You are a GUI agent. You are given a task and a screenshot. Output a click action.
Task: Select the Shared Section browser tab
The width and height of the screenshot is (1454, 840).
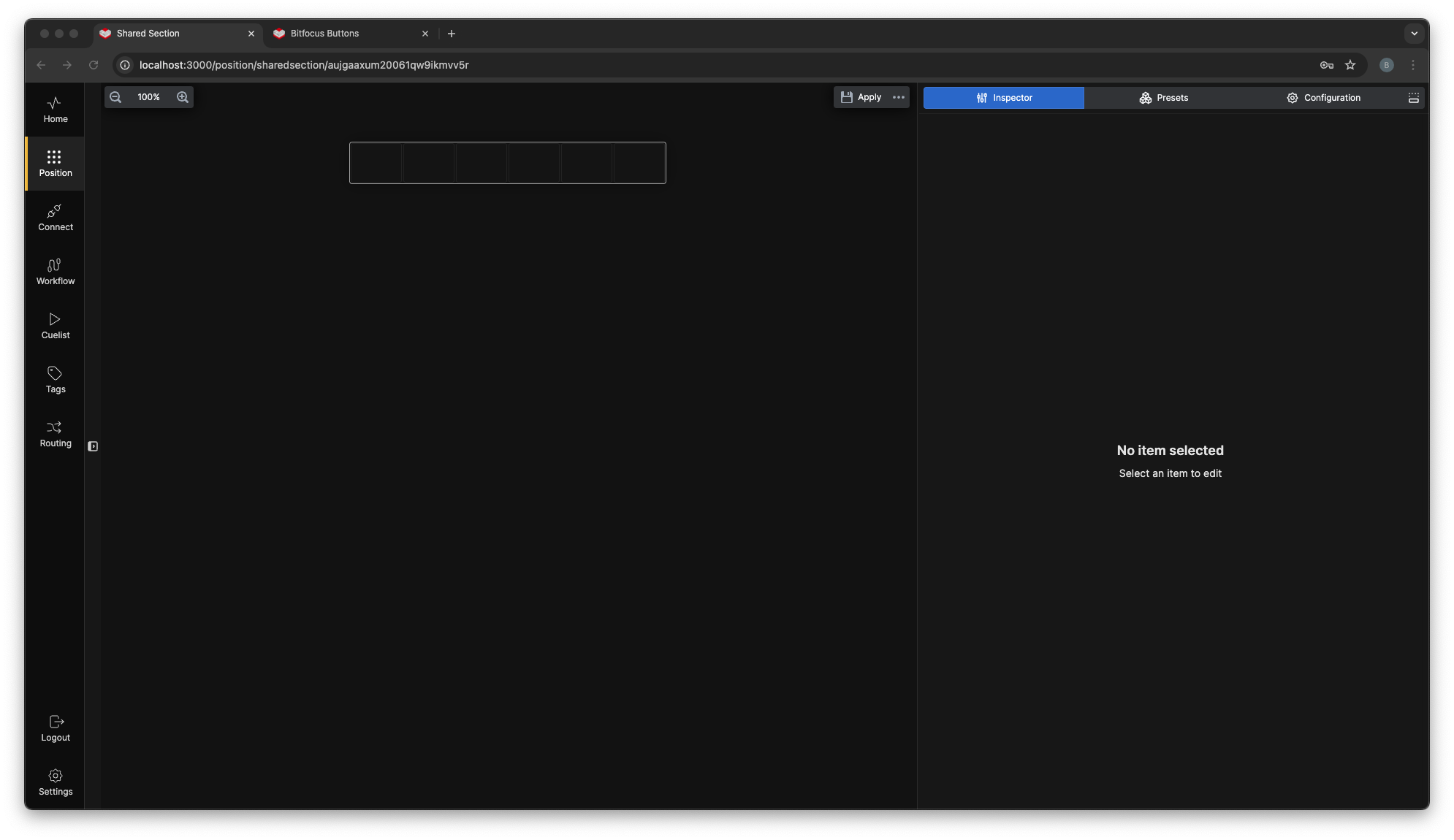coord(178,34)
